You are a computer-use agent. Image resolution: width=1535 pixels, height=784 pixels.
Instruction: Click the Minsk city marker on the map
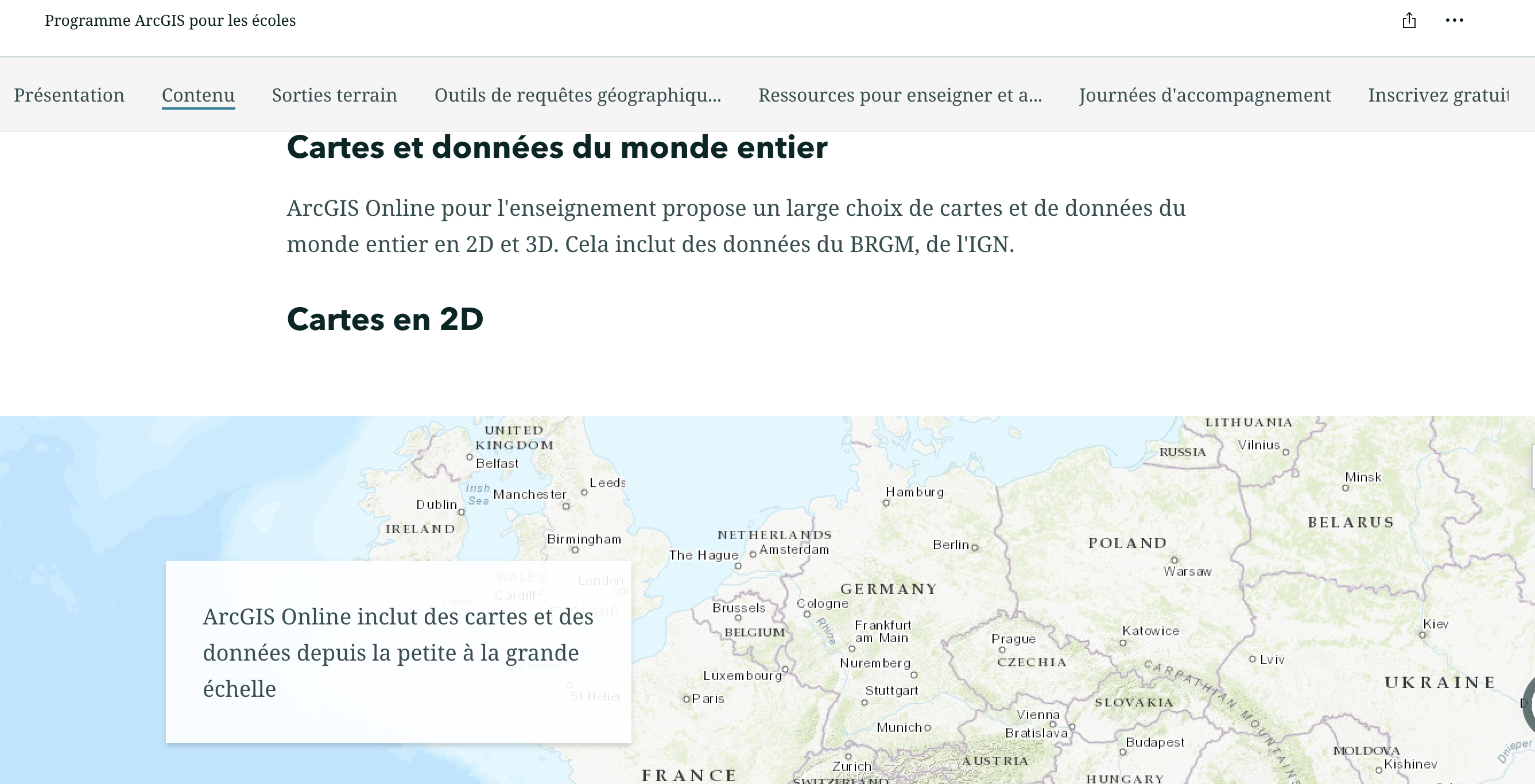pos(1346,488)
